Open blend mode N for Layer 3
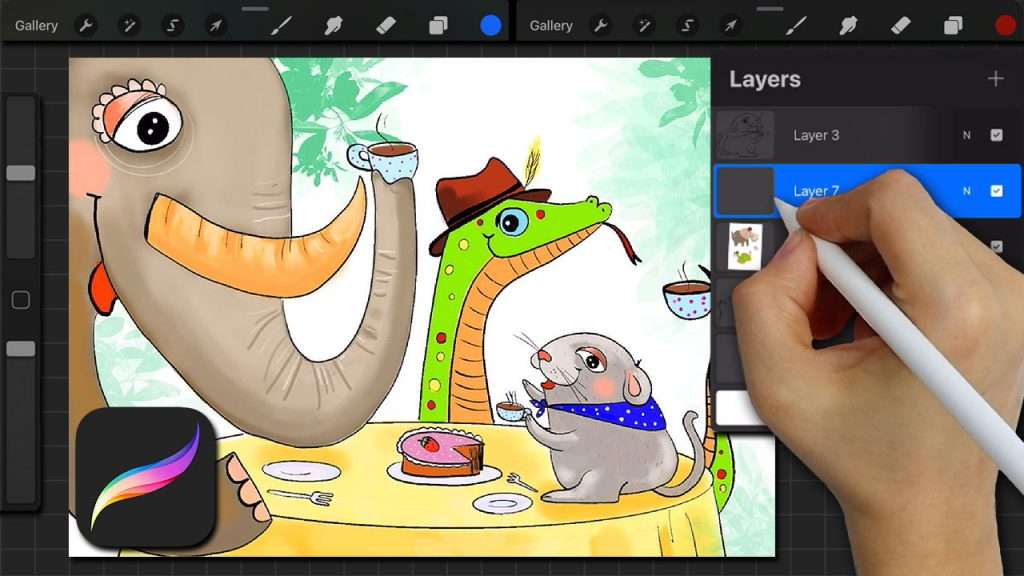The width and height of the screenshot is (1024, 576). pyautogui.click(x=966, y=135)
